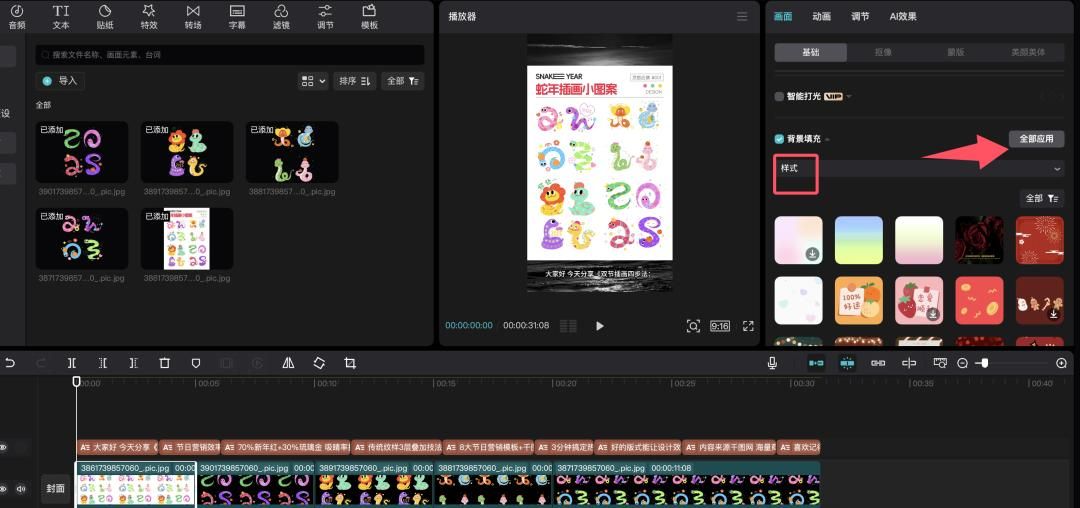Viewport: 1080px width, 508px height.
Task: Add a marker with the shield icon
Action: point(196,363)
